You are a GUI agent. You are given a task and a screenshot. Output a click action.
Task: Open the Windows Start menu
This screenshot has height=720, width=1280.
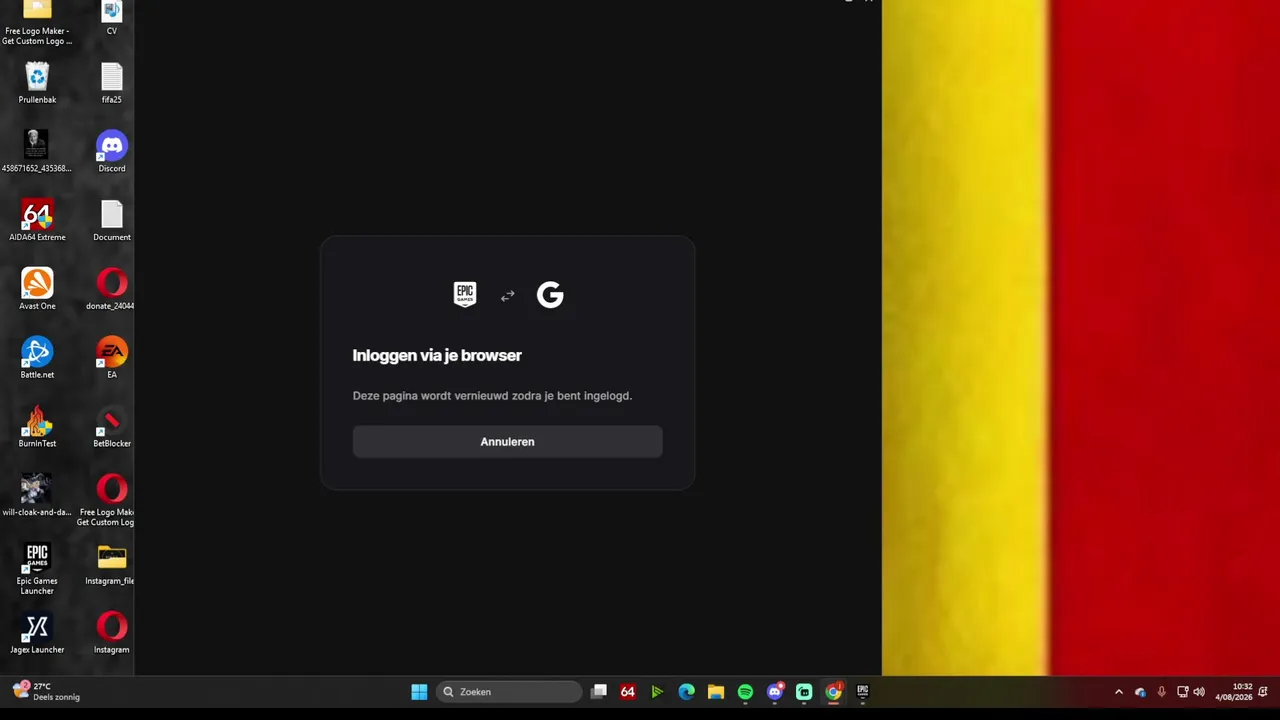coord(419,692)
